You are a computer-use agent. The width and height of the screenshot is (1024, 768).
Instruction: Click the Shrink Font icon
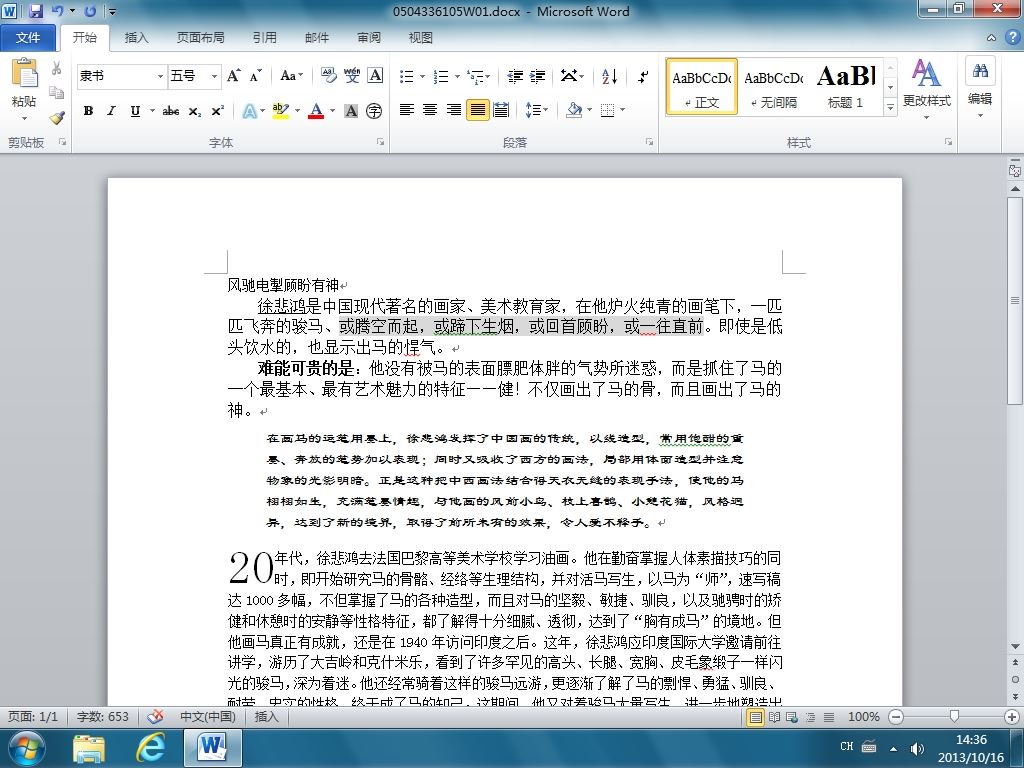[x=255, y=76]
